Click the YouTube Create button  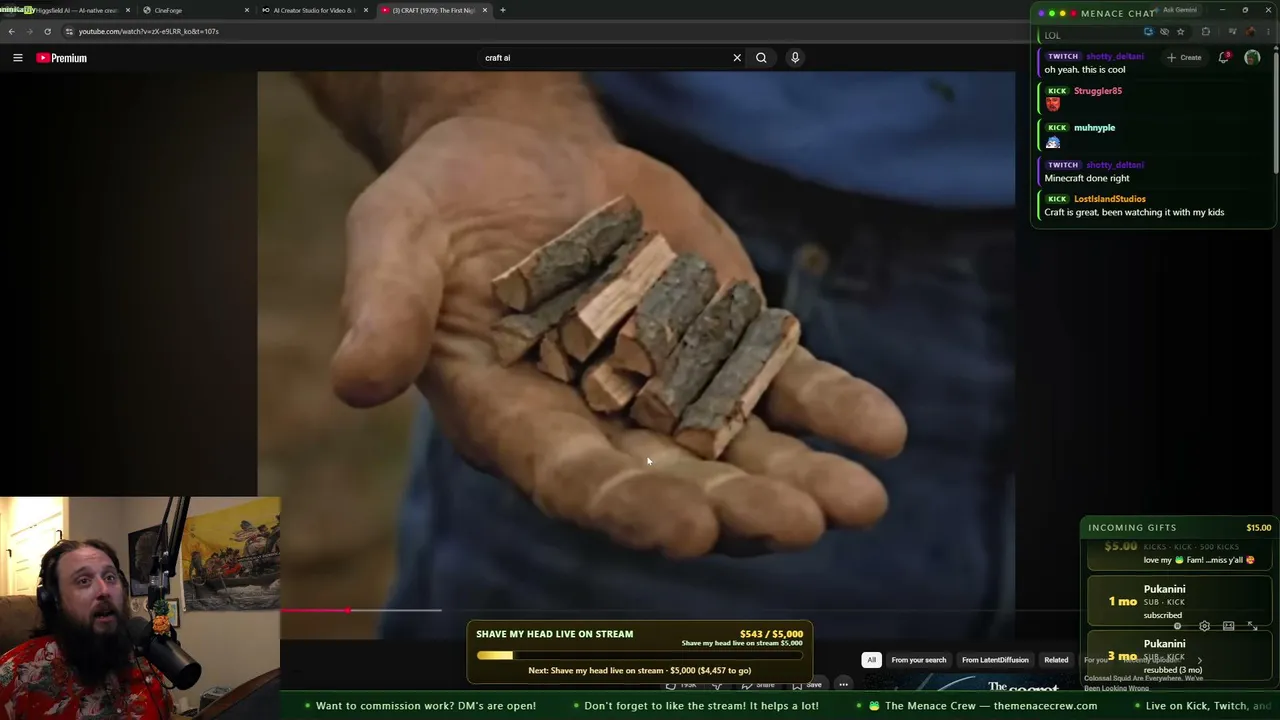1184,58
